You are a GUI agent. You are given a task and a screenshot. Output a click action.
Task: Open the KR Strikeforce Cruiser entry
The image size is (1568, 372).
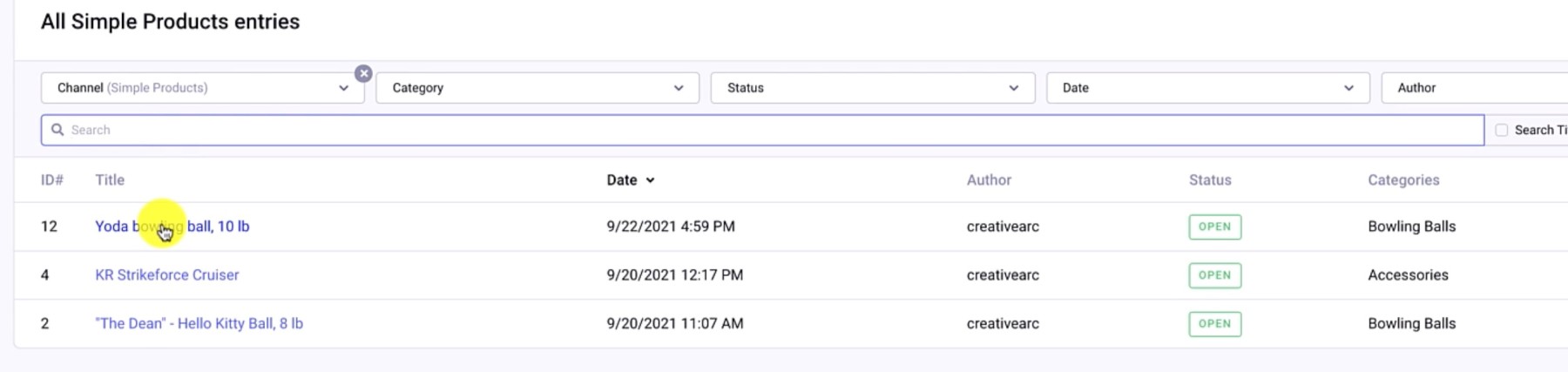pyautogui.click(x=167, y=275)
